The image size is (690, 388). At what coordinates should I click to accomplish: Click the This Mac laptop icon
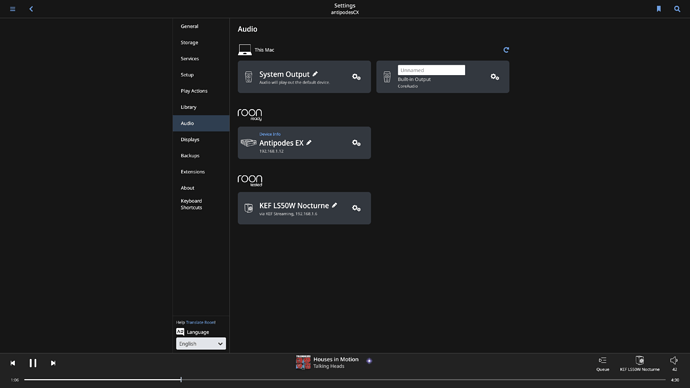click(245, 50)
